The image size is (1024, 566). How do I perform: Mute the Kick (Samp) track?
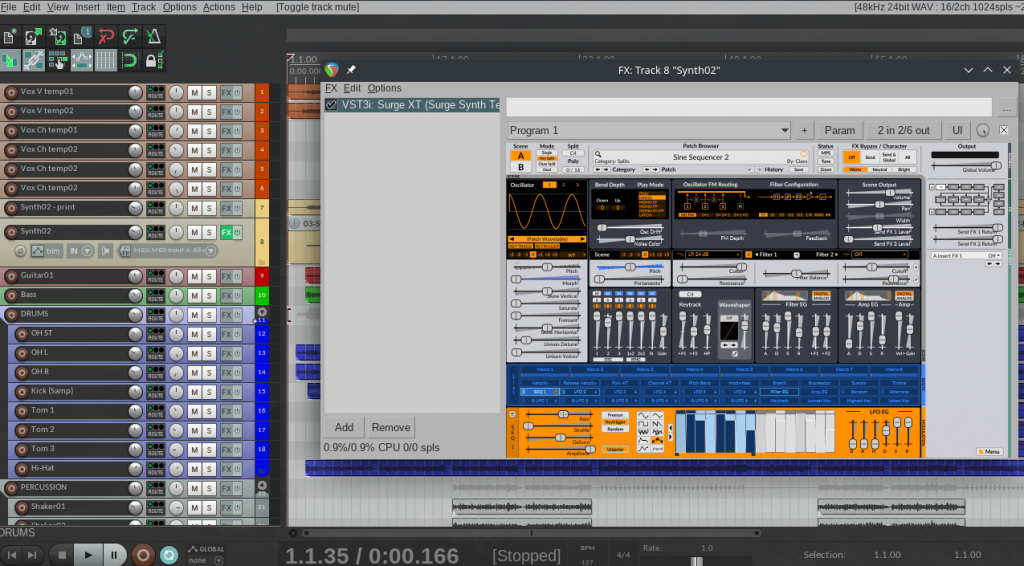pyautogui.click(x=194, y=392)
